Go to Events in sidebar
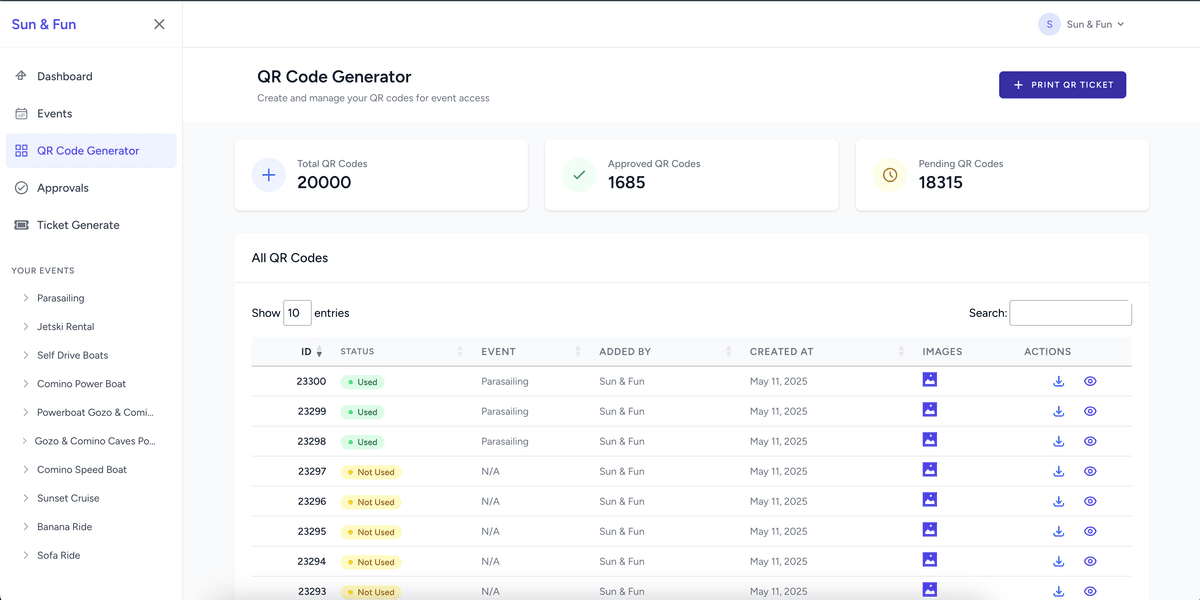The height and width of the screenshot is (600, 1200). 91,113
